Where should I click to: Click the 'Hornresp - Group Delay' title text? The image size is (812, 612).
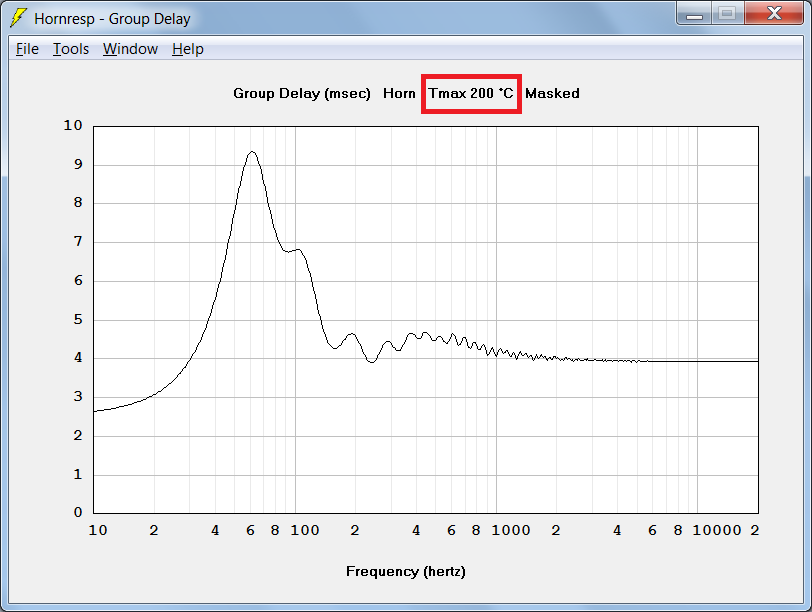tap(112, 19)
